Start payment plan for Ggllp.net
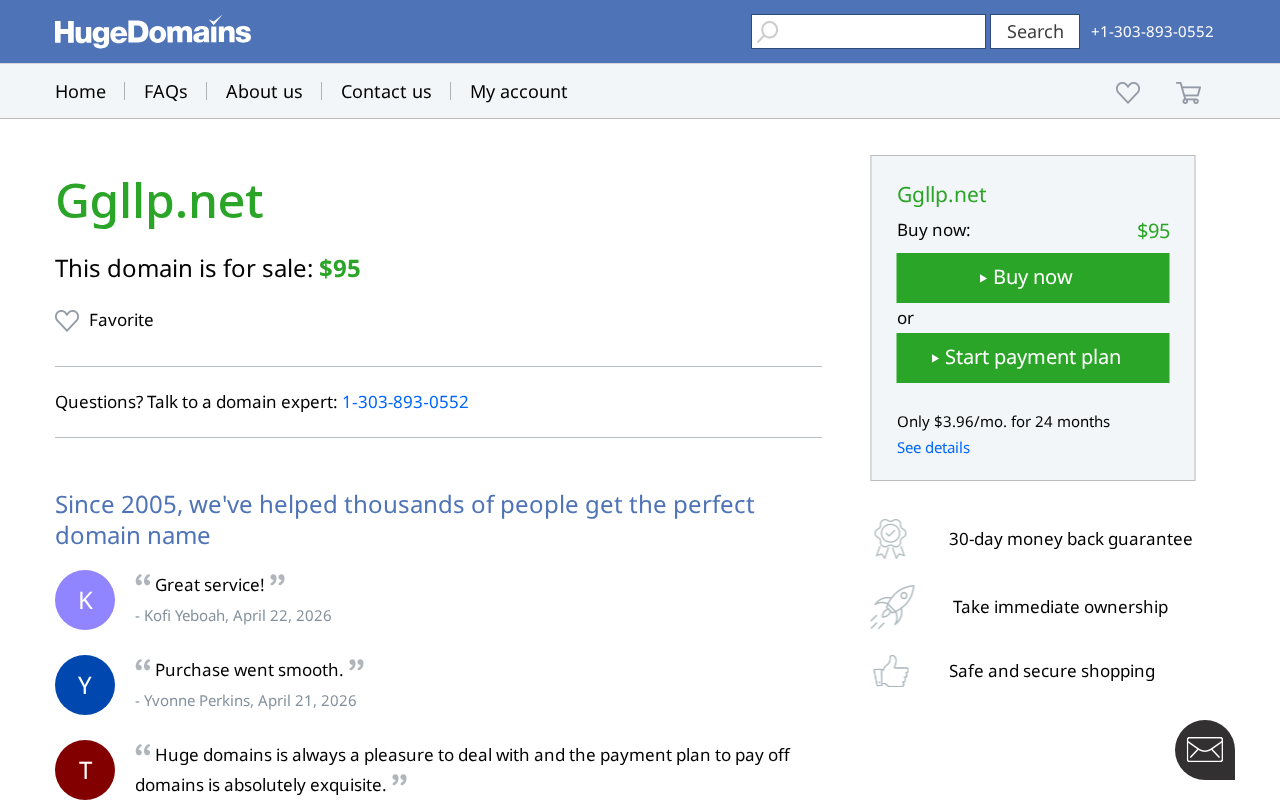1280x800 pixels. pos(1033,358)
